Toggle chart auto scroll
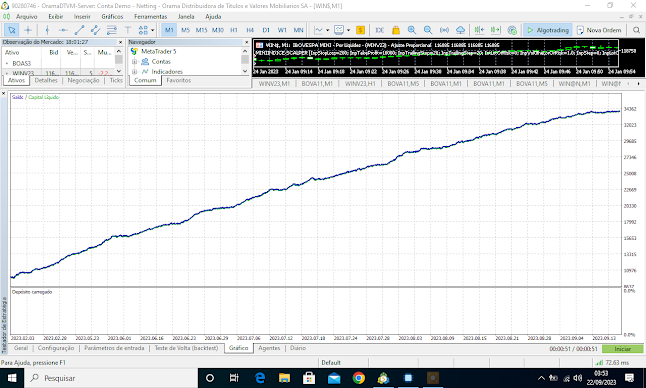Image resolution: width=646 pixels, height=388 pixels. [479, 30]
